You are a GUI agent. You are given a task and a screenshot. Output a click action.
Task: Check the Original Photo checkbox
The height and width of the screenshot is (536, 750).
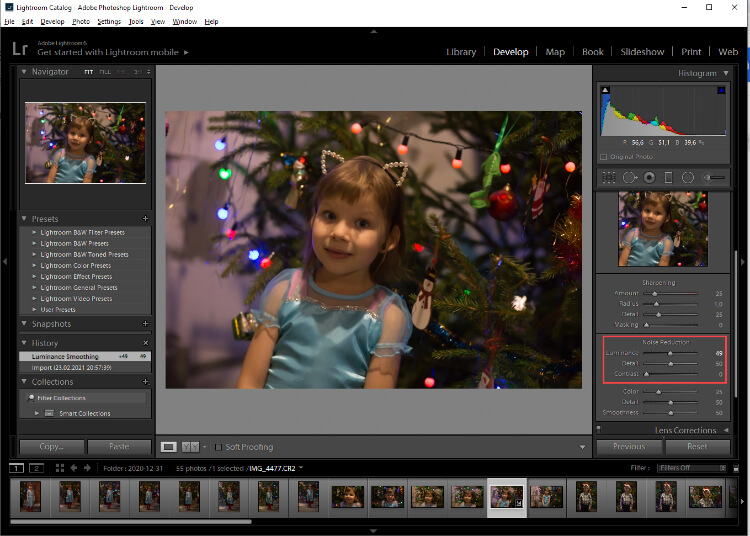[604, 157]
